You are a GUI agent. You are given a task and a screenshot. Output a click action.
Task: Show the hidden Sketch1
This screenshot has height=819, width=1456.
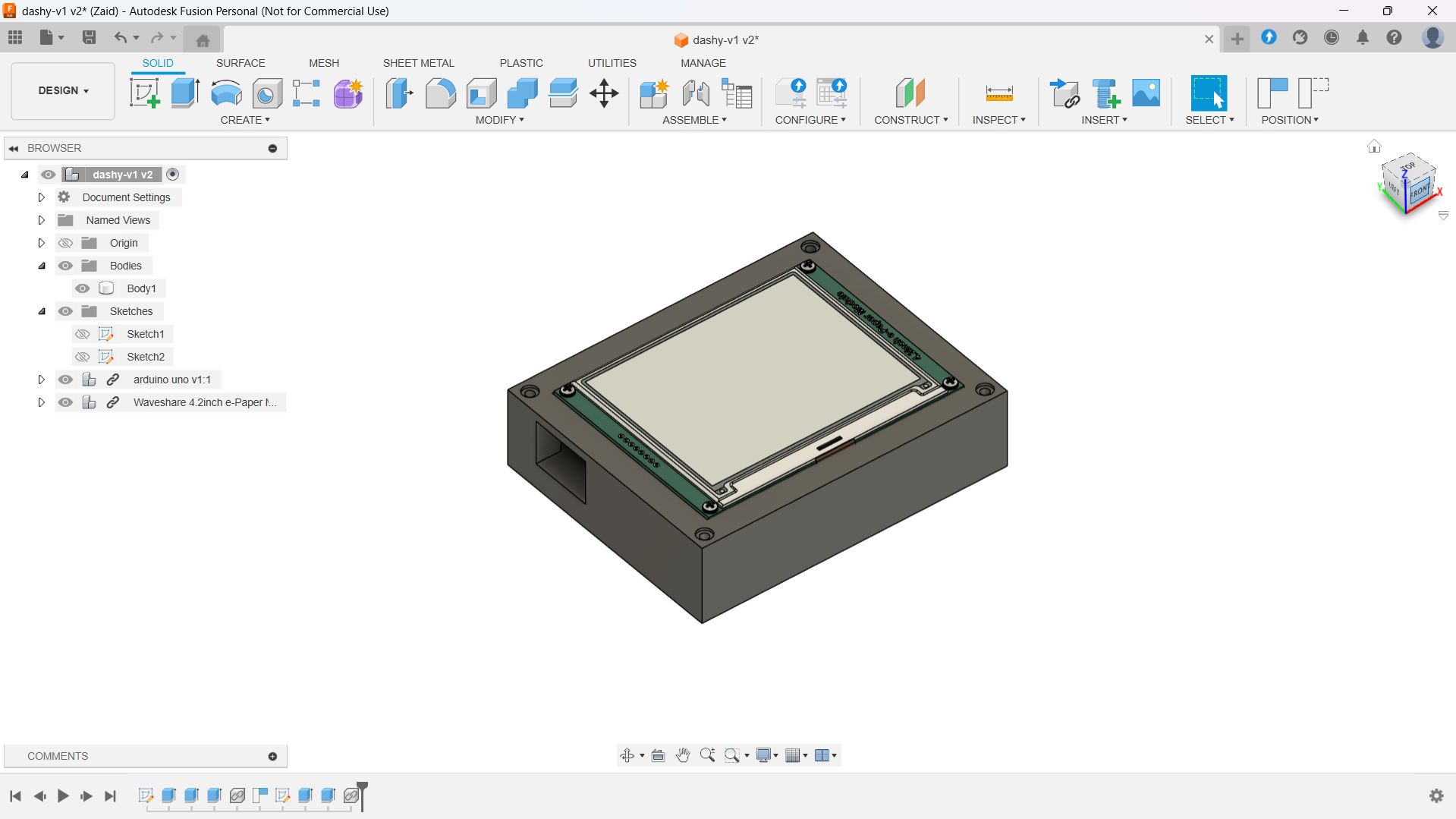[x=83, y=334]
